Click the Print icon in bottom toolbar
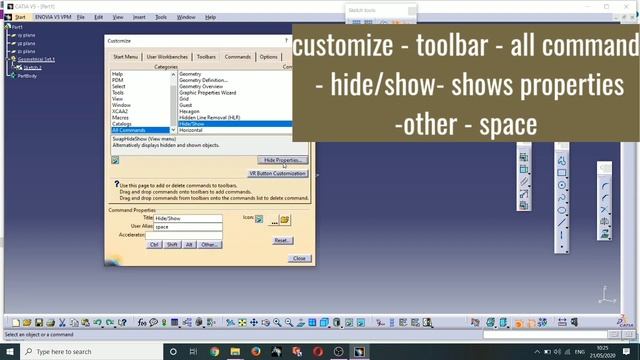 point(51,323)
